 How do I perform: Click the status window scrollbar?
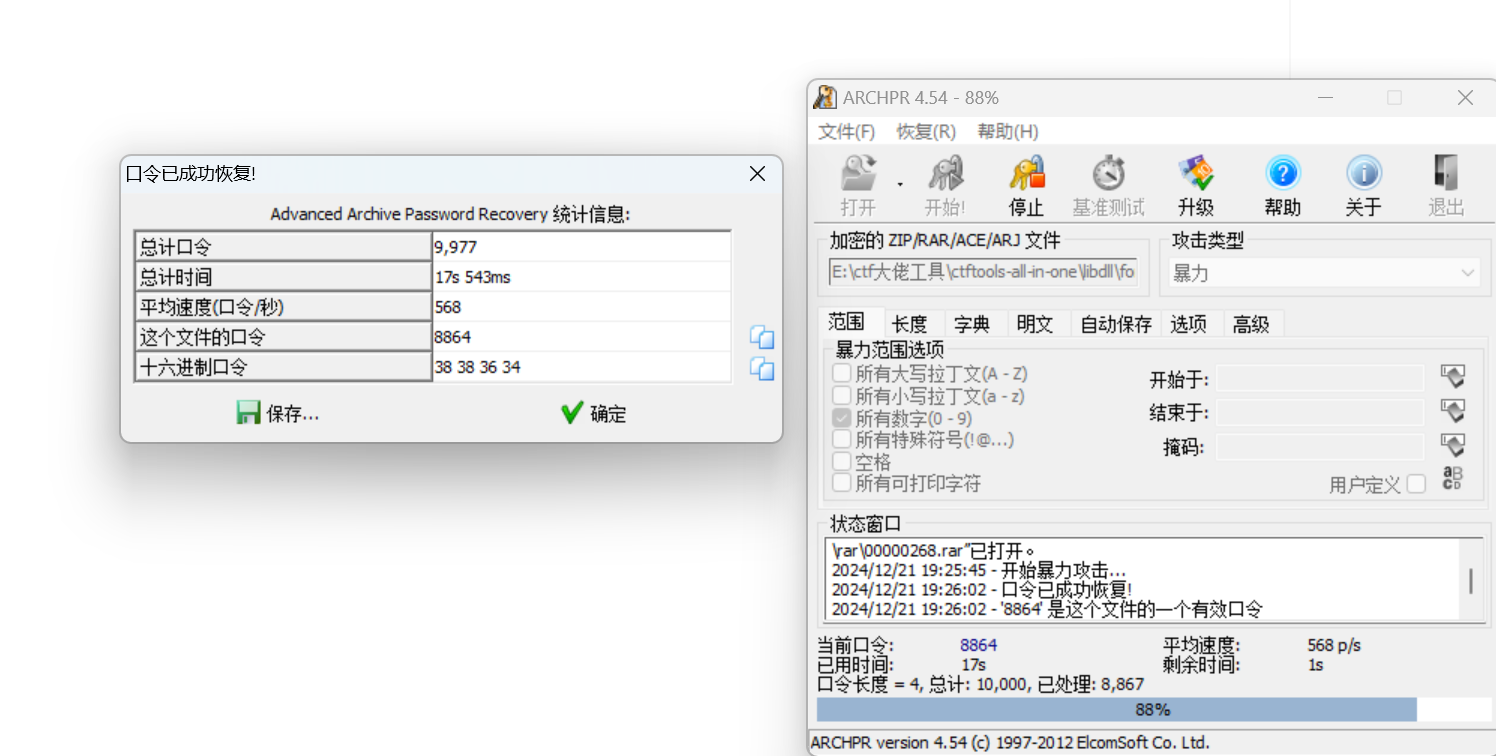(x=1470, y=580)
